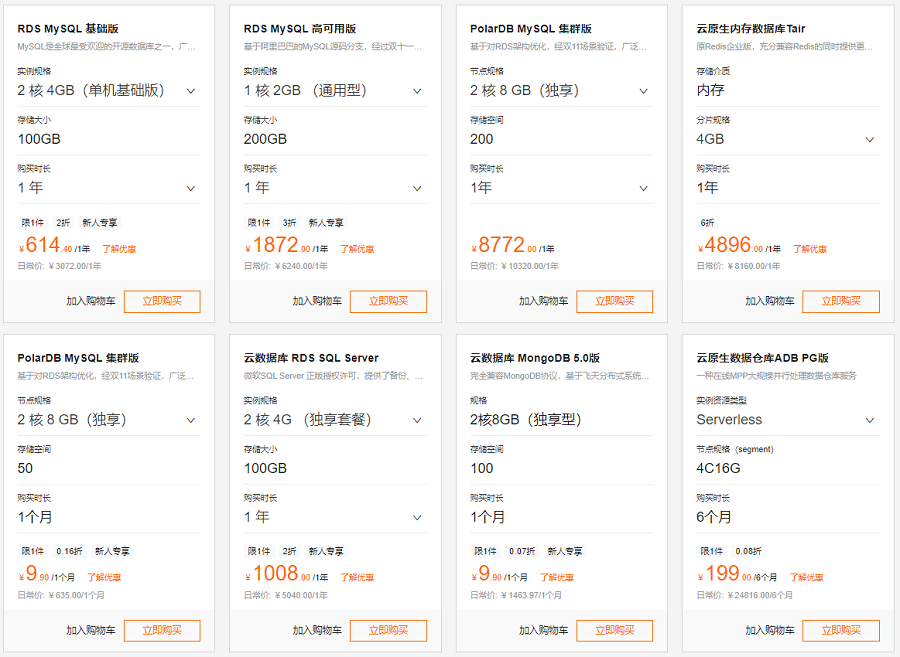
Task: Click the ¥8772.00 price
Action: tap(513, 246)
